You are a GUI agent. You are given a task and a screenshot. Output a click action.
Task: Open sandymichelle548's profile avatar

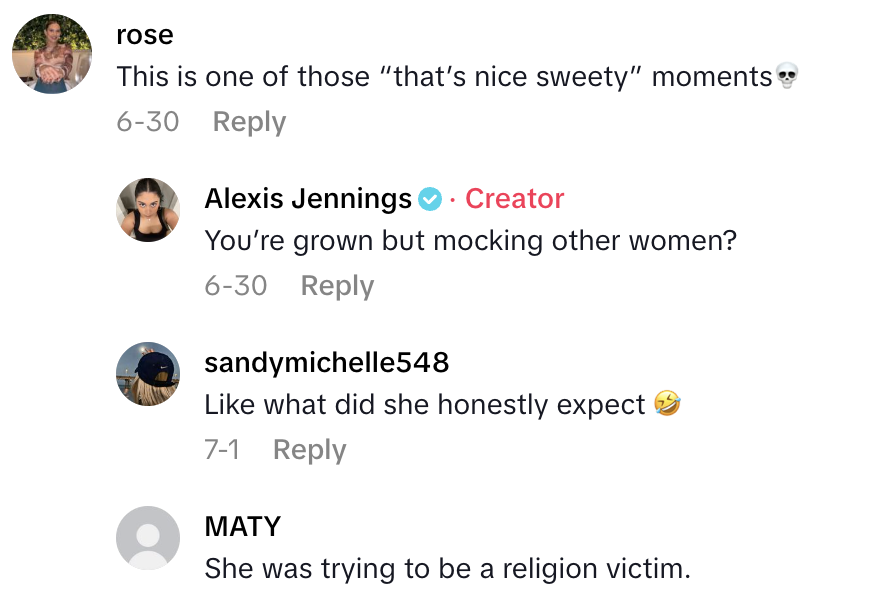point(148,374)
